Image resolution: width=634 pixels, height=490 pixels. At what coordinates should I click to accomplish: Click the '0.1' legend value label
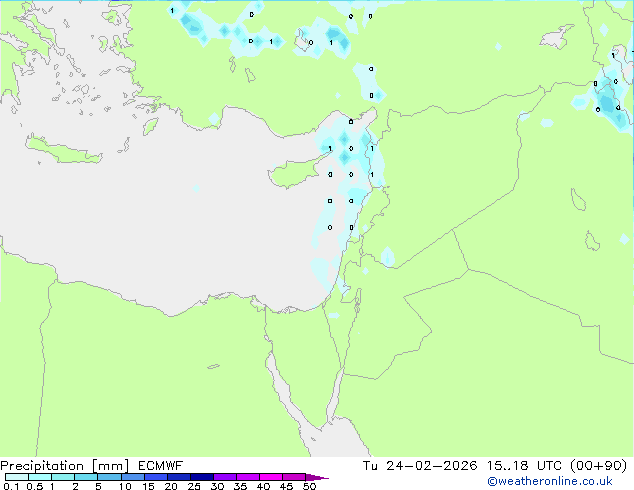point(11,486)
